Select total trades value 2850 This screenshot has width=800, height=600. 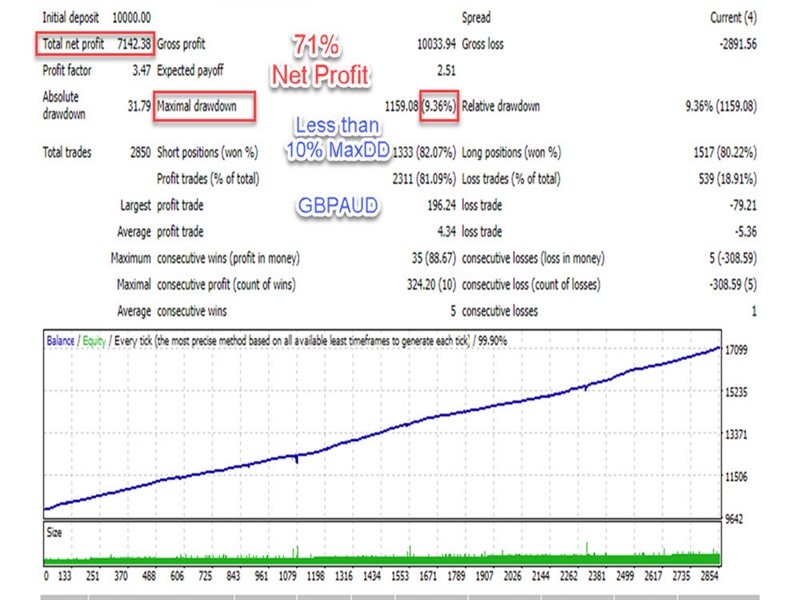point(140,153)
